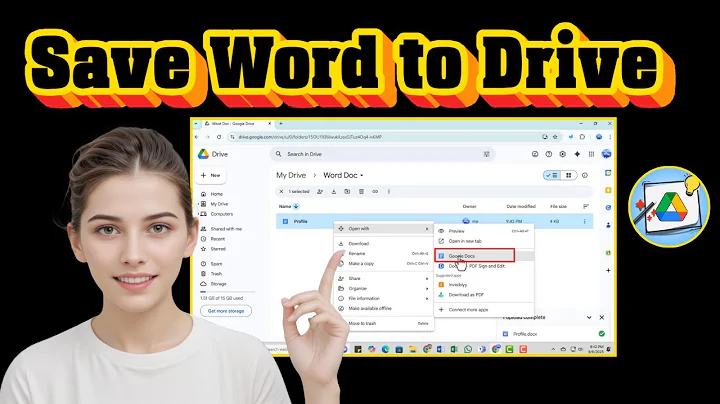The width and height of the screenshot is (720, 404).
Task: Open File Explorer from the taskbar
Action: pyautogui.click(x=413, y=349)
